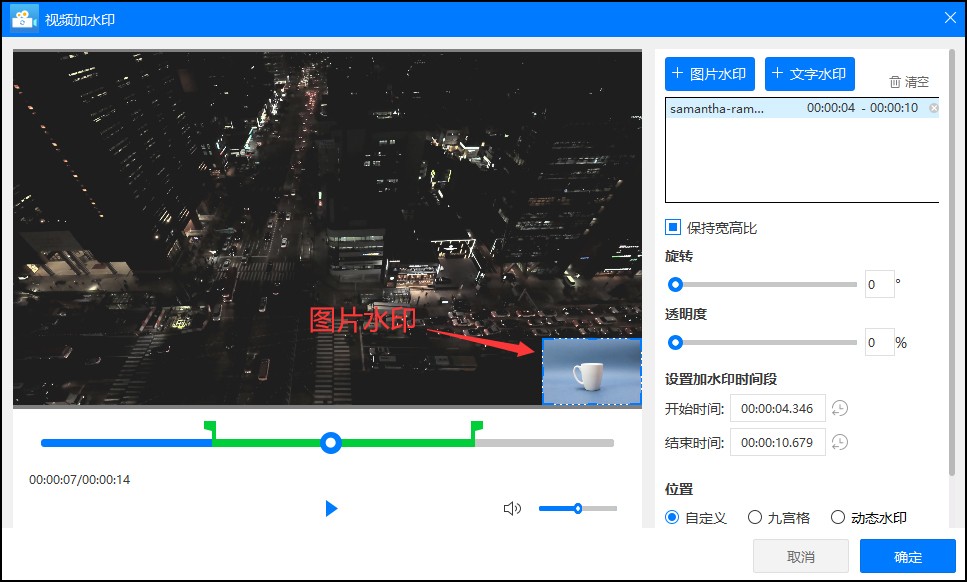The width and height of the screenshot is (967, 582).
Task: Click the 透明度 slider handle
Action: [675, 342]
